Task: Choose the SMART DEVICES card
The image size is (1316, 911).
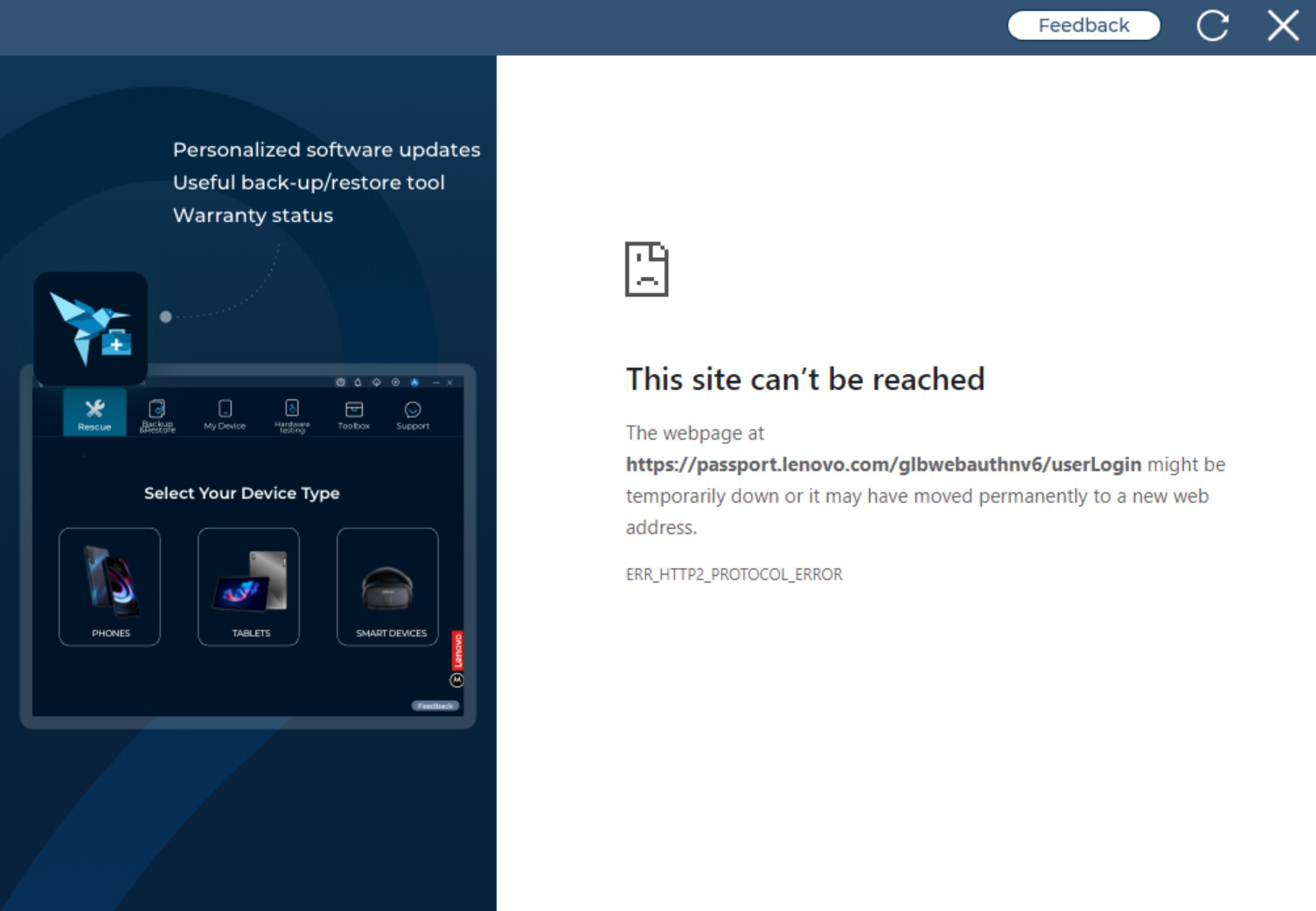Action: tap(387, 587)
